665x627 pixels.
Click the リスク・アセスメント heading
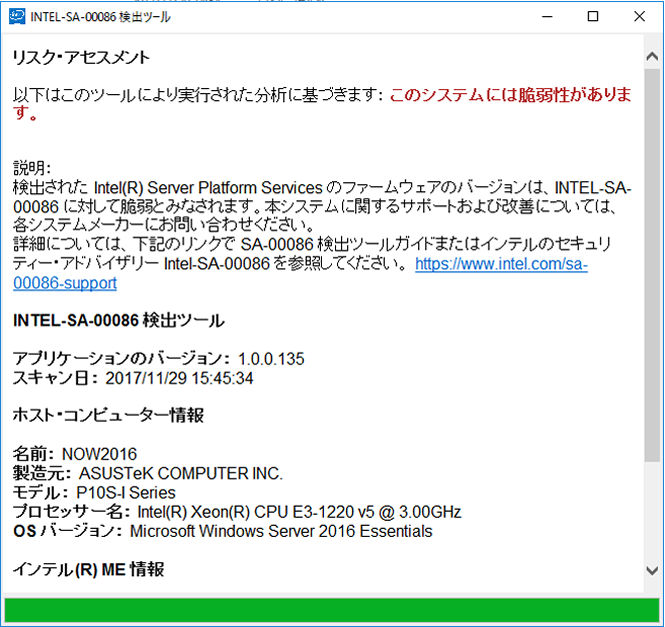point(81,57)
